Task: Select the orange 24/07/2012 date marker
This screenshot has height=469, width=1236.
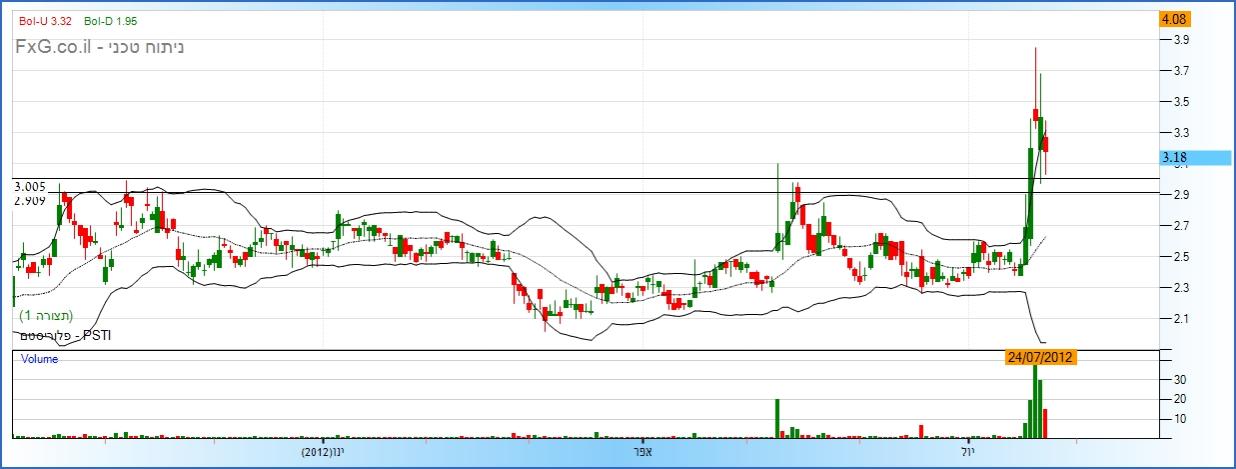Action: (1041, 357)
